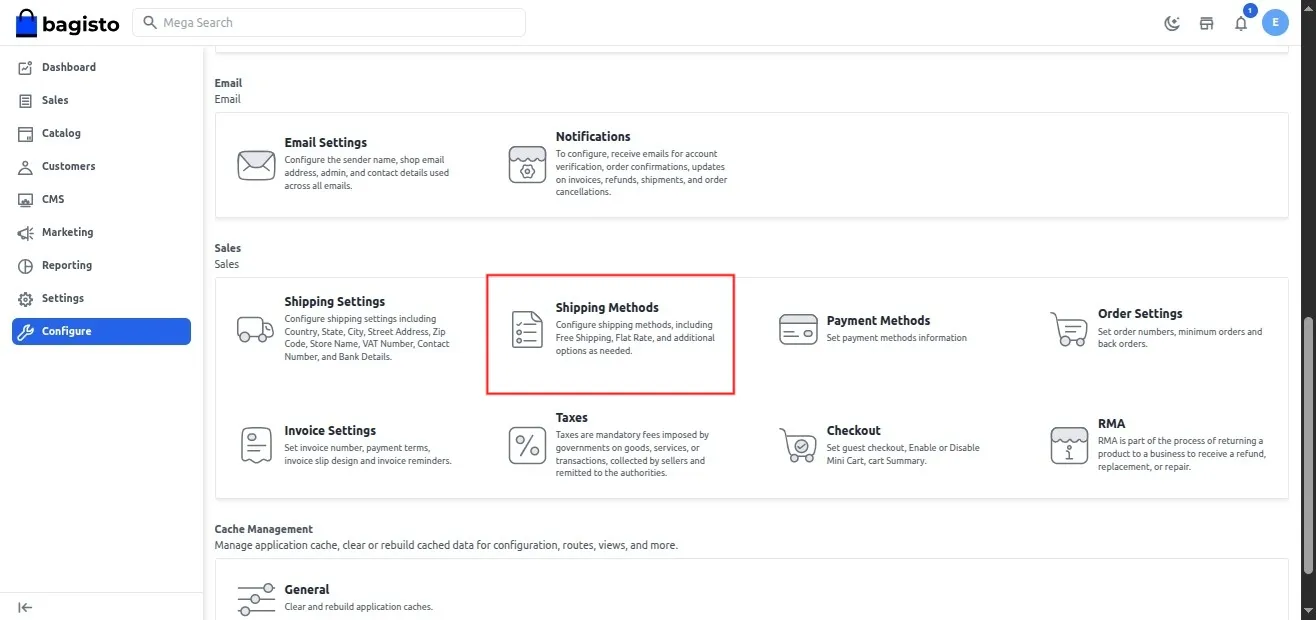Image resolution: width=1316 pixels, height=620 pixels.
Task: Click the Reporting chart icon
Action: pyautogui.click(x=26, y=266)
